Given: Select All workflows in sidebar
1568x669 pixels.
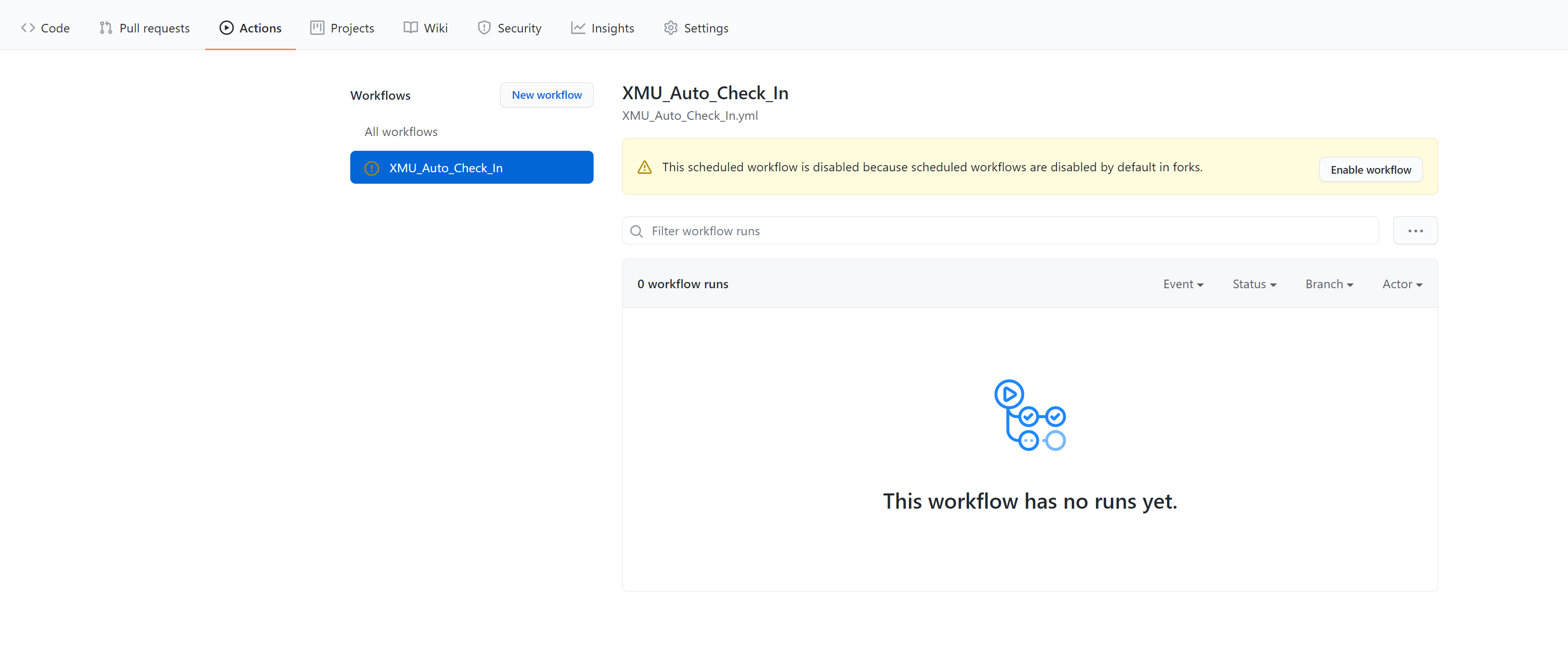Looking at the screenshot, I should pos(400,132).
